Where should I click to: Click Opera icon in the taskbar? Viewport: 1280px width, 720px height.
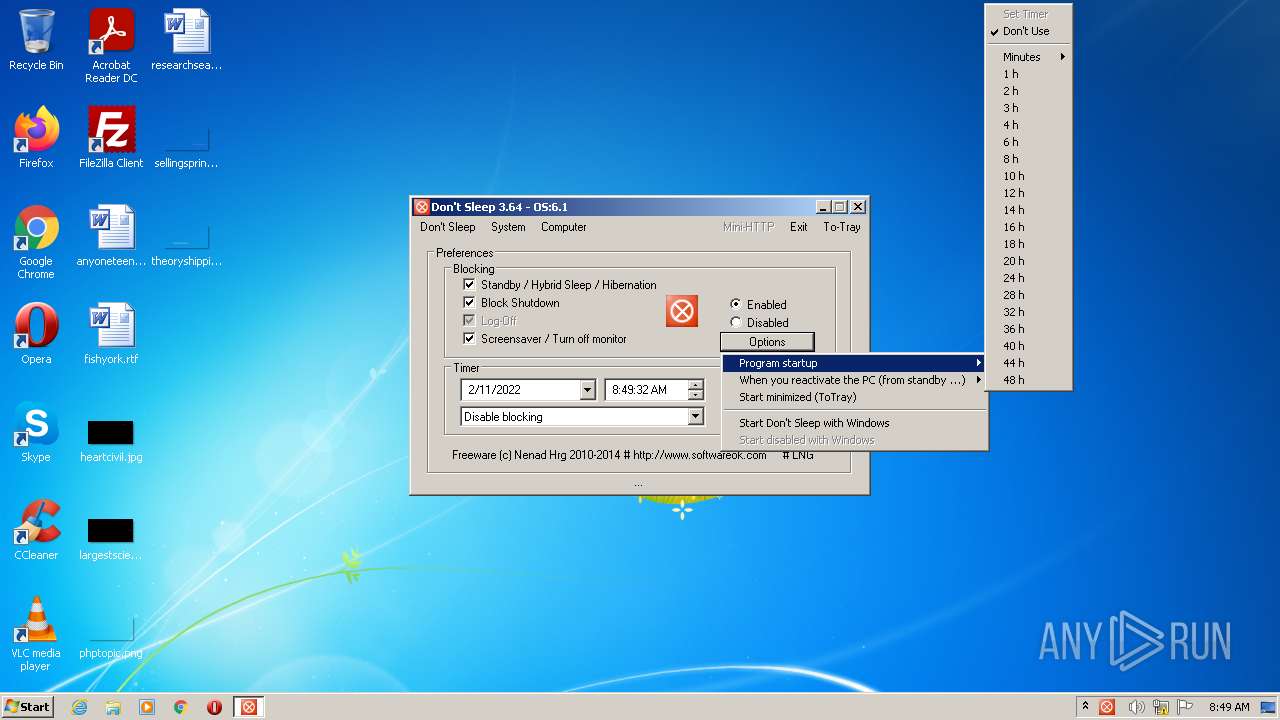click(214, 707)
